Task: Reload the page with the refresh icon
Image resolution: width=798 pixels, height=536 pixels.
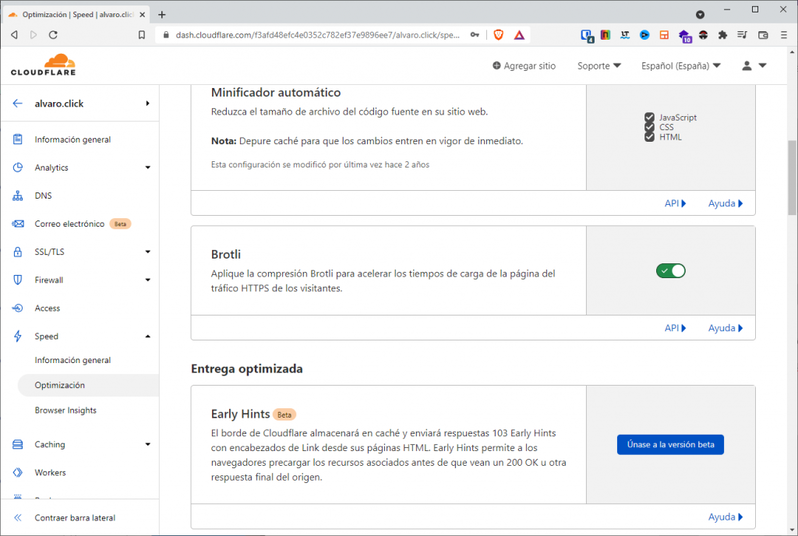Action: (x=53, y=35)
